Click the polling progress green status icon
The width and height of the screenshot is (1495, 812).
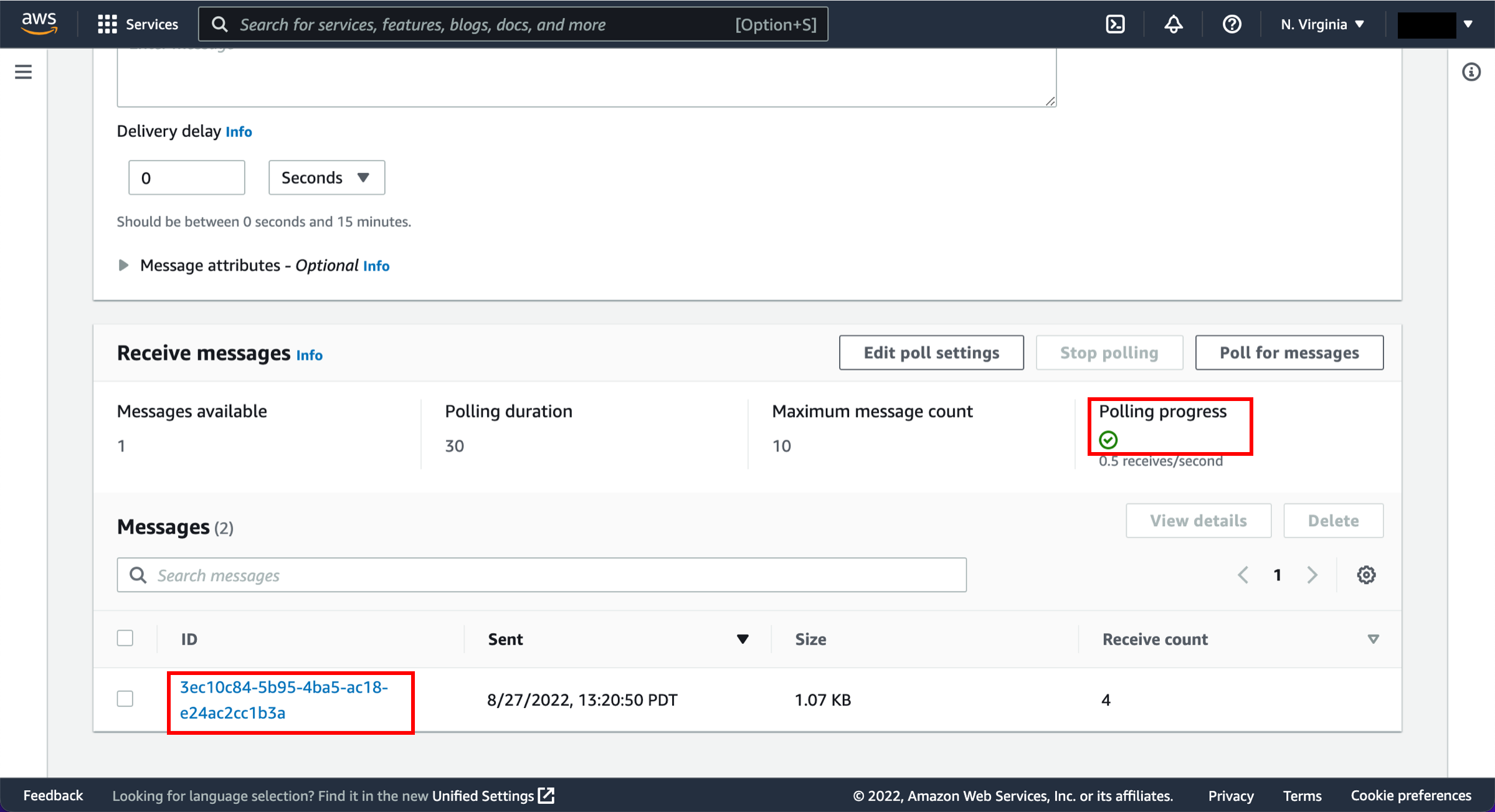[1108, 440]
